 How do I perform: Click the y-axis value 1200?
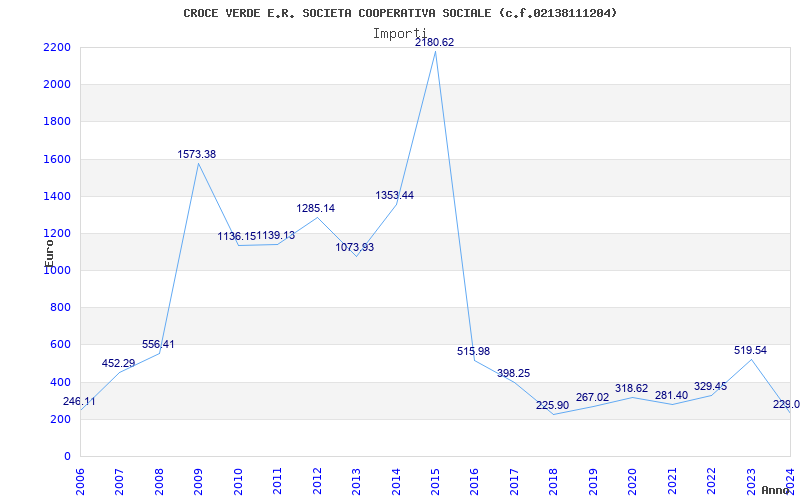tap(56, 234)
